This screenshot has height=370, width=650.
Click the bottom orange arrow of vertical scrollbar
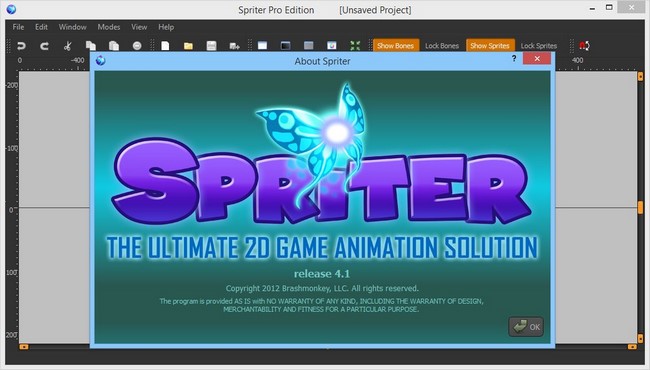[640, 338]
